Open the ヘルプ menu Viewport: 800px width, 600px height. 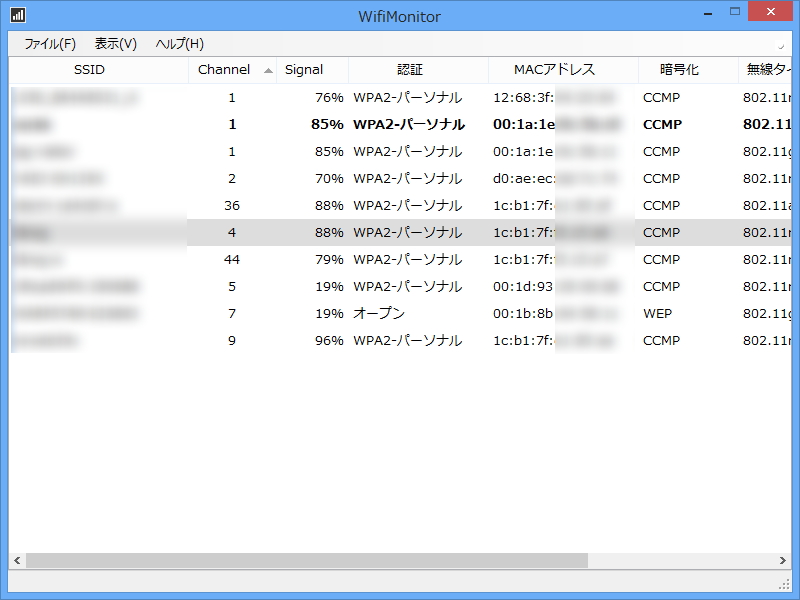176,44
